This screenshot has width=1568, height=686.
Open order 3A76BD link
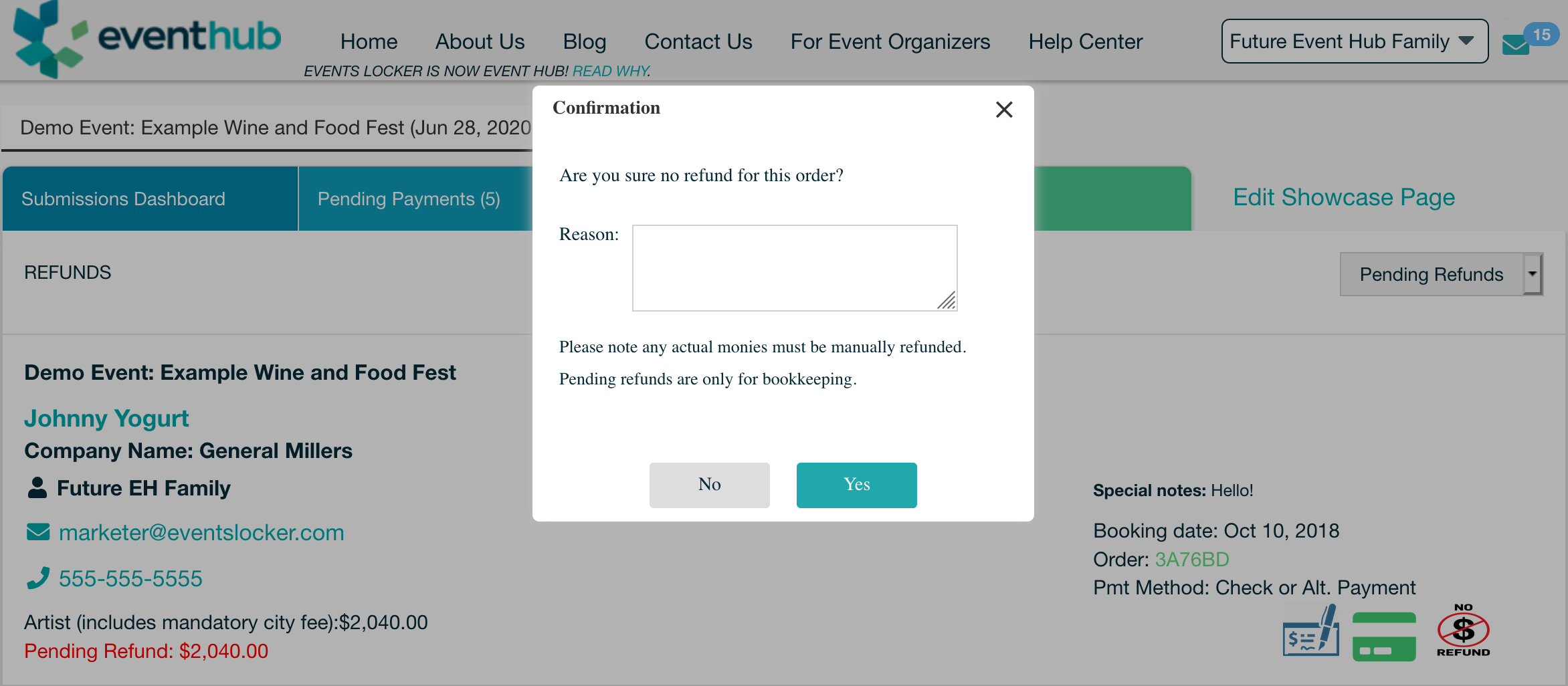click(x=1192, y=559)
